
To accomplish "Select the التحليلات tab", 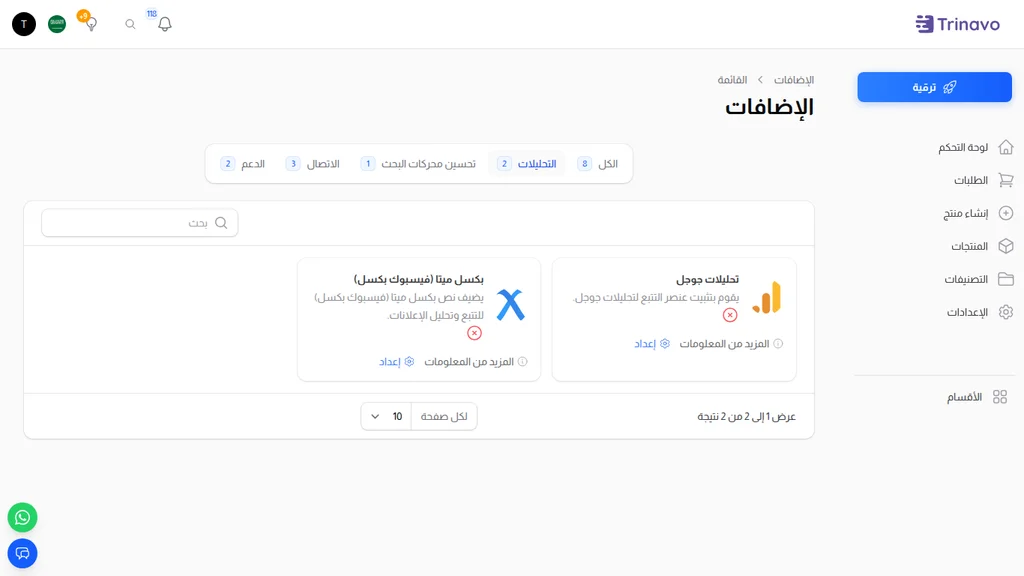I will (x=526, y=164).
